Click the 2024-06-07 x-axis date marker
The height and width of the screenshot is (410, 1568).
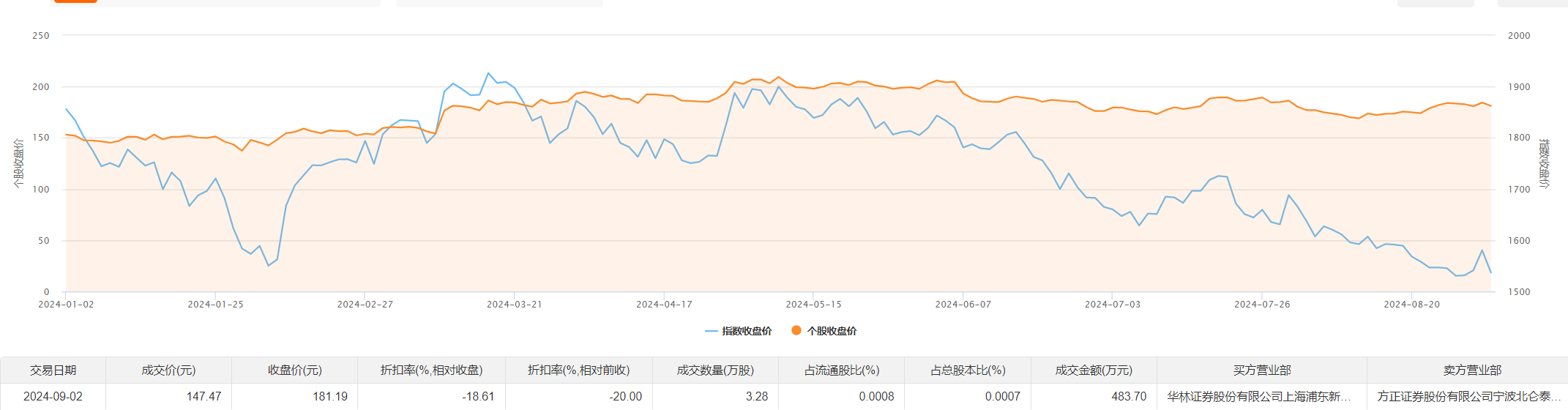pyautogui.click(x=963, y=304)
